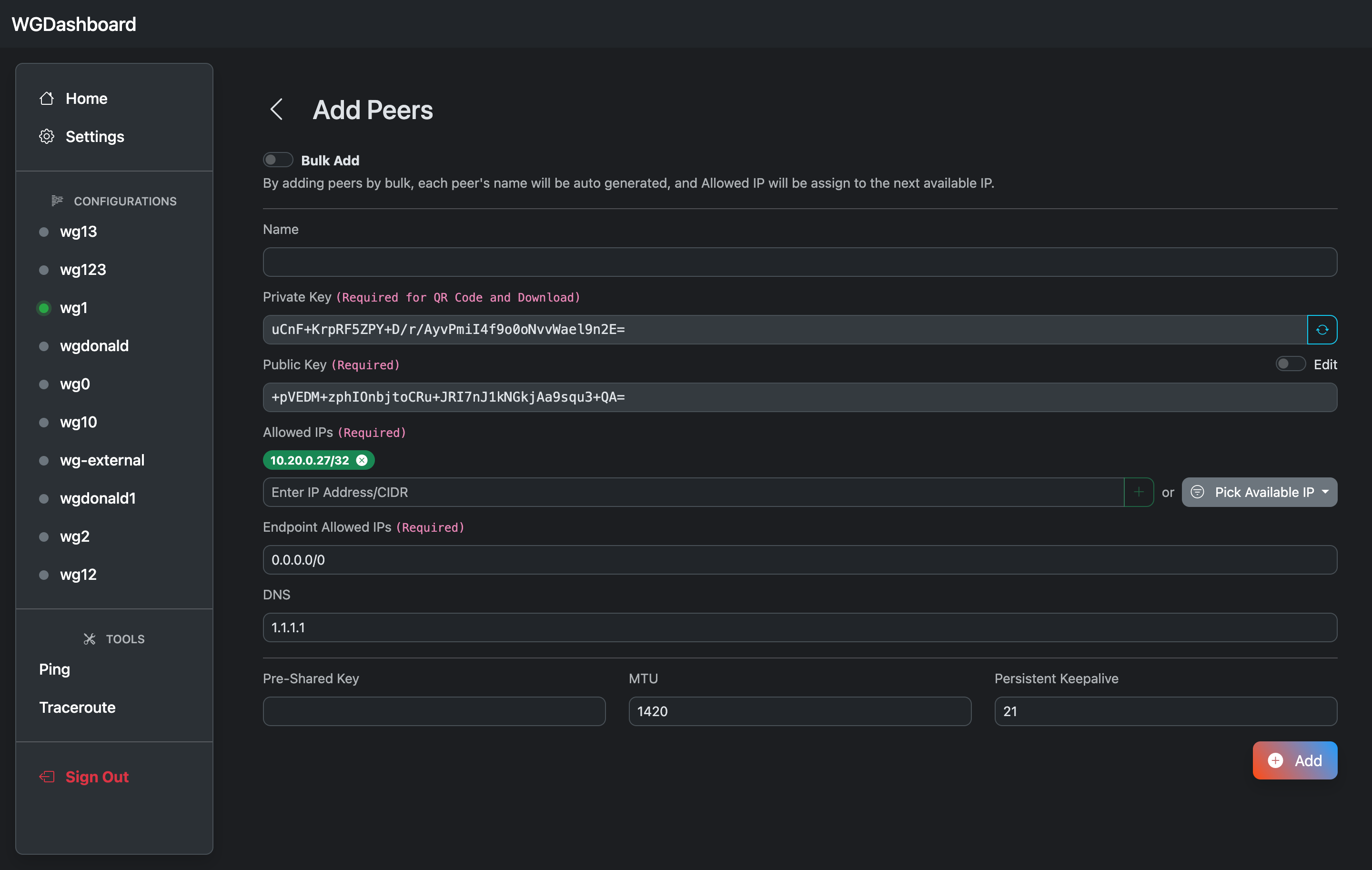Image resolution: width=1372 pixels, height=870 pixels.
Task: Click the plus icon to add IP
Action: pyautogui.click(x=1139, y=491)
